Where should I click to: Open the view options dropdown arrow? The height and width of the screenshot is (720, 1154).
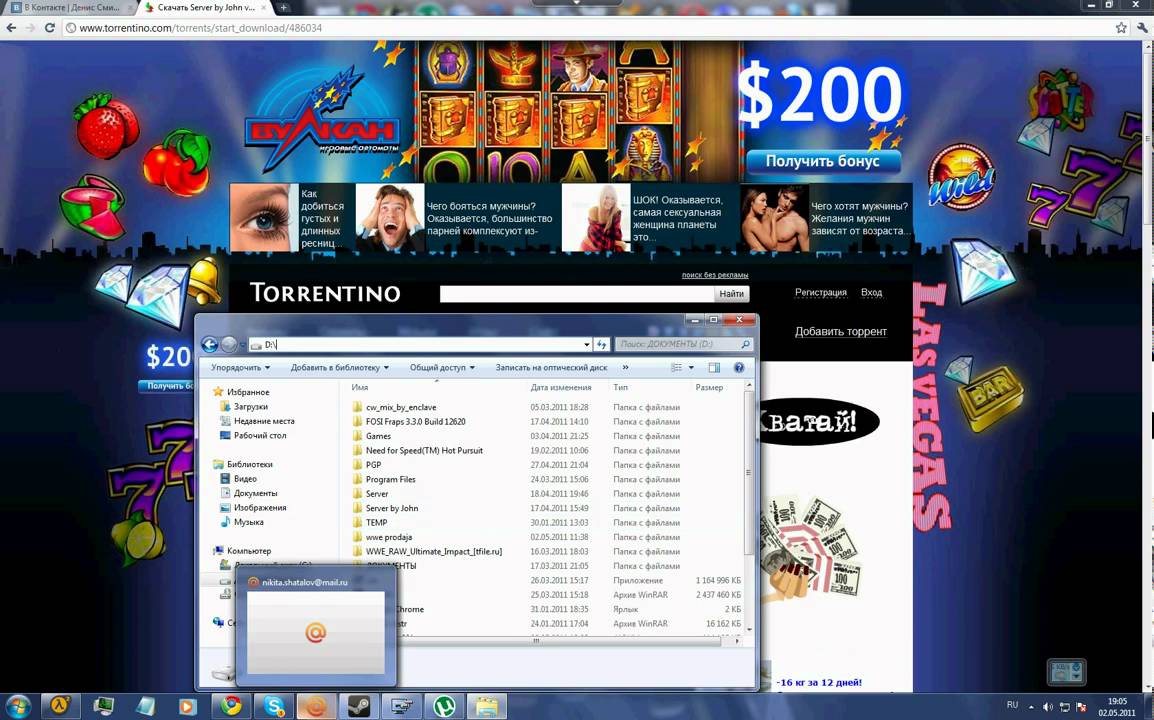click(x=690, y=367)
